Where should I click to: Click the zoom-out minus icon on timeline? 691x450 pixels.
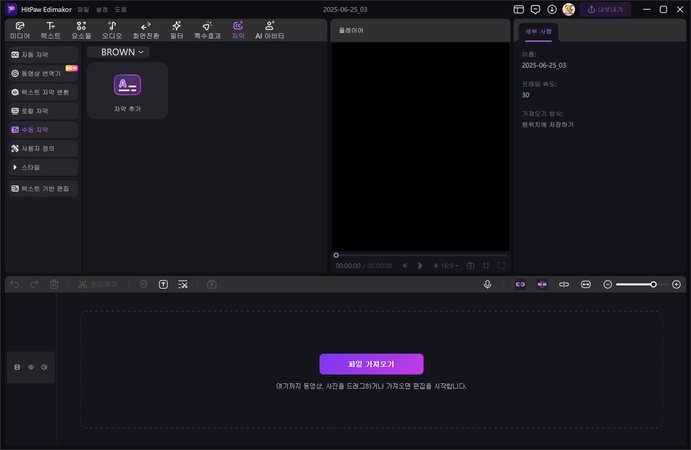coord(608,284)
